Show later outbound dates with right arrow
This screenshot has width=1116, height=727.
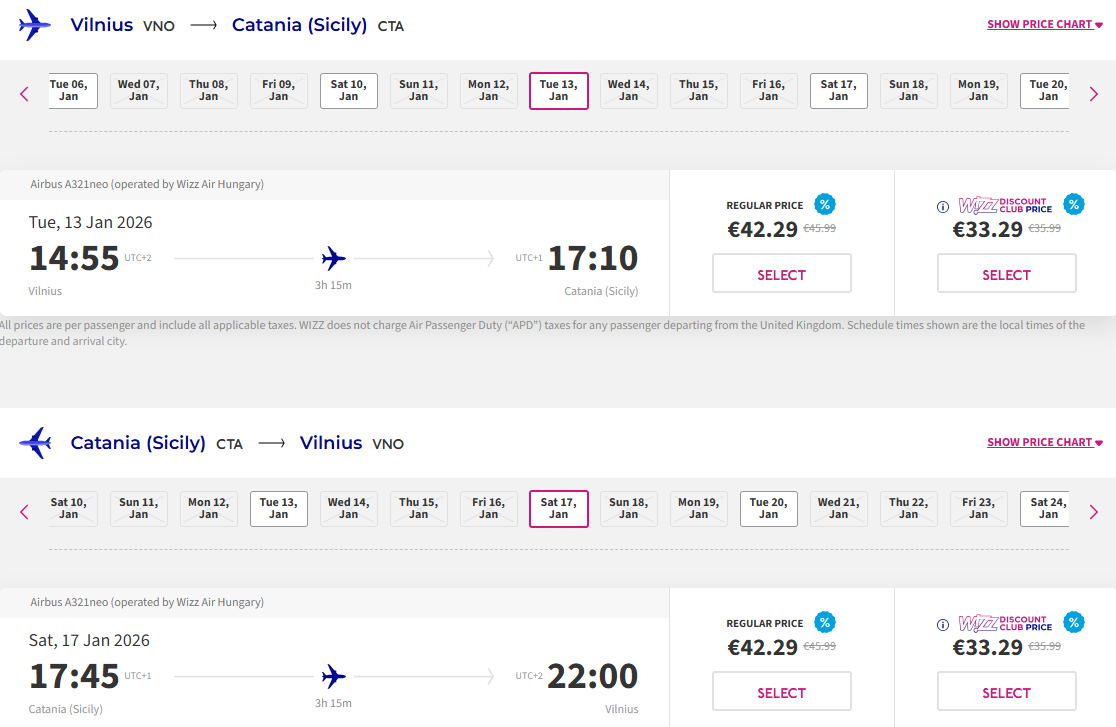point(1093,94)
